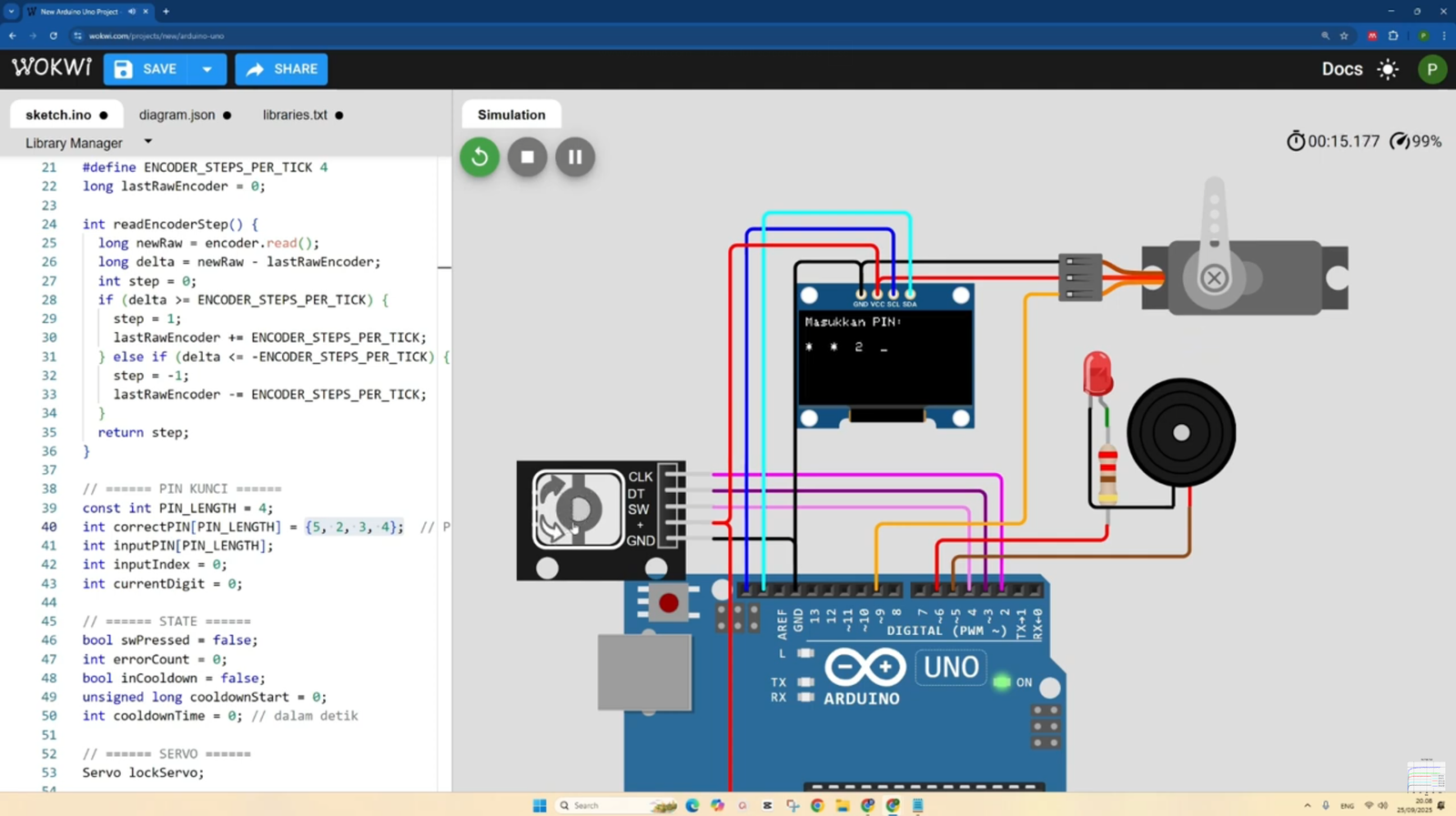This screenshot has width=1456, height=816.
Task: Rotate the rotary encoder knob
Action: click(x=578, y=509)
